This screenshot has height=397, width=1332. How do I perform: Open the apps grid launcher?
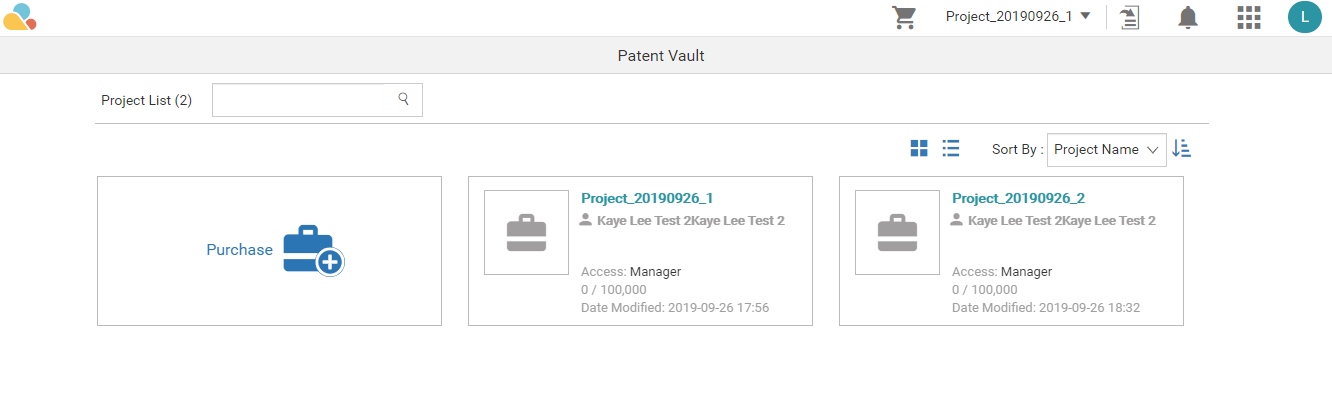click(1248, 17)
